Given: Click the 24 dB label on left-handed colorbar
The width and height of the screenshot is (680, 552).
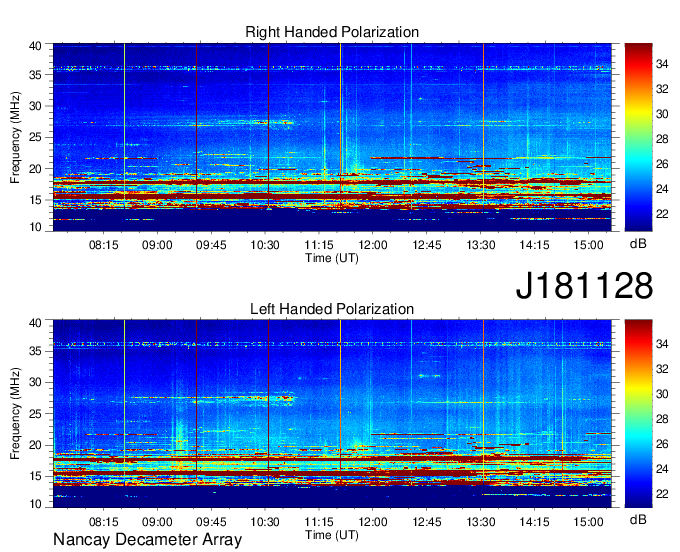Looking at the screenshot, I should [662, 469].
